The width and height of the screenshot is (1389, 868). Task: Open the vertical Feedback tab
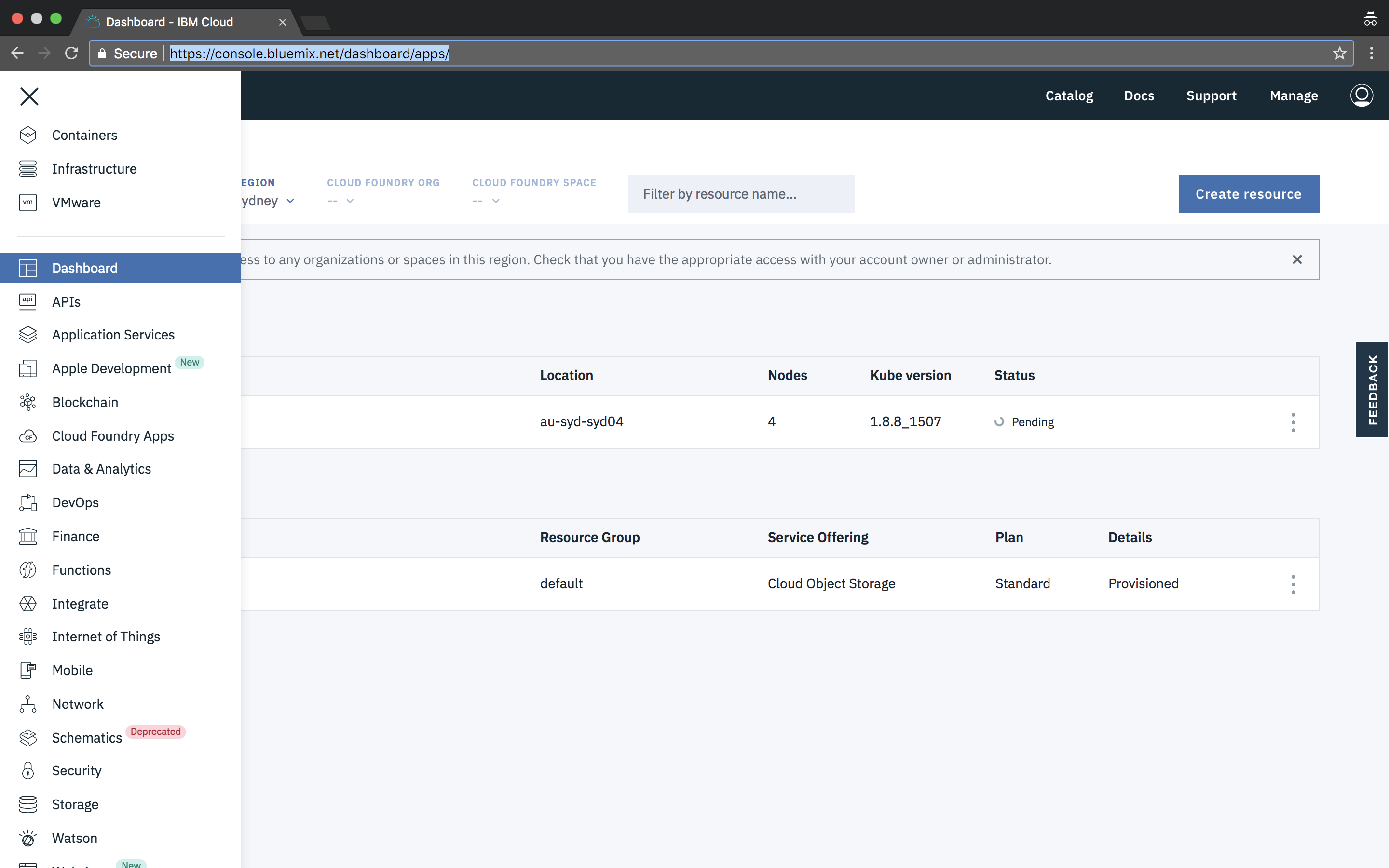(1372, 390)
